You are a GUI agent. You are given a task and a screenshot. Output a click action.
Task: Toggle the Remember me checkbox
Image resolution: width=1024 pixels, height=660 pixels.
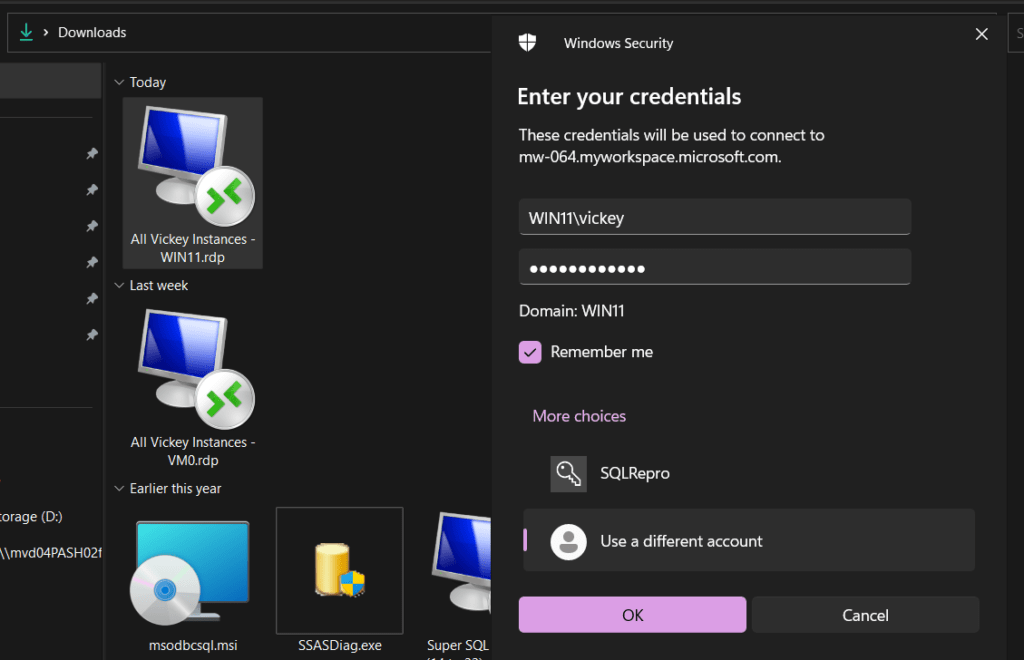pyautogui.click(x=530, y=353)
